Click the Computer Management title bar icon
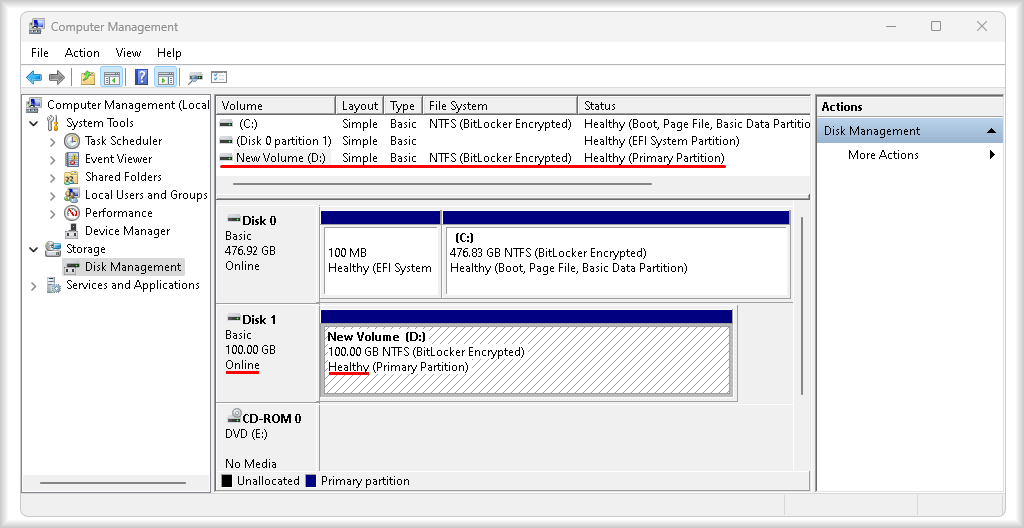Viewport: 1024px width, 528px height. [x=37, y=27]
